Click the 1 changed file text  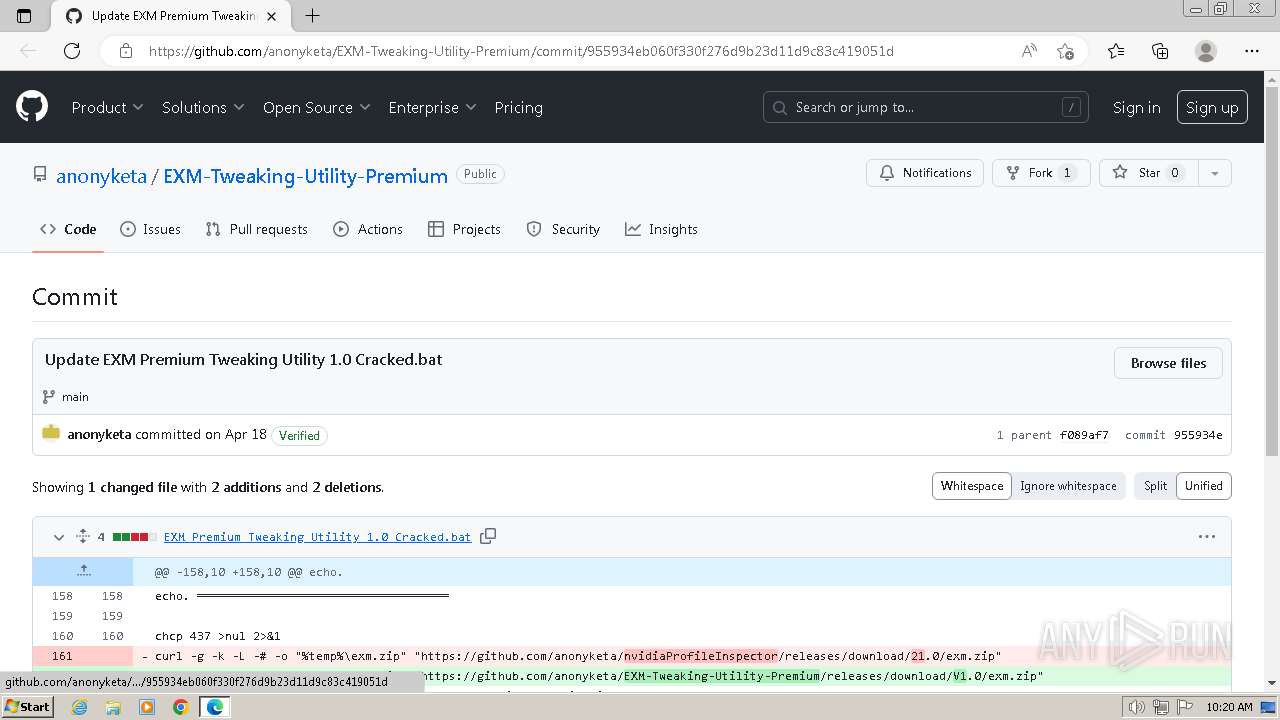[132, 487]
